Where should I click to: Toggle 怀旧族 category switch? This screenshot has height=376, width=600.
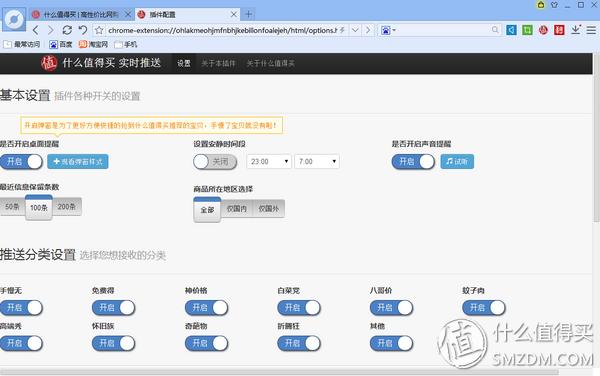[114, 343]
